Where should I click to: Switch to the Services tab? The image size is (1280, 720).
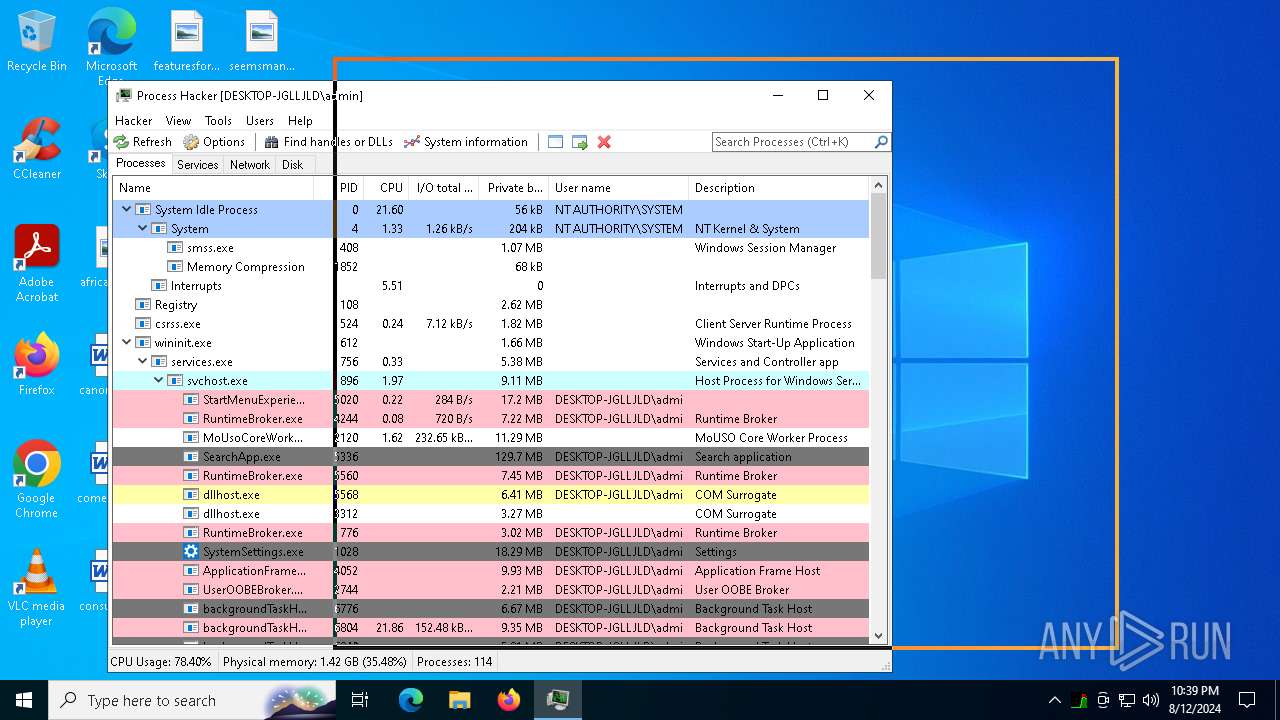point(198,165)
